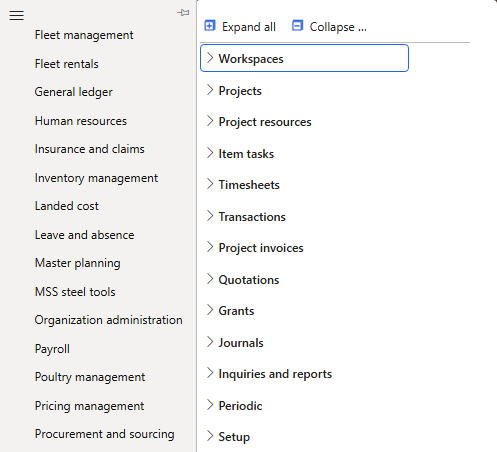This screenshot has width=497, height=452.
Task: Expand the Workspaces chevron
Action: 210,58
